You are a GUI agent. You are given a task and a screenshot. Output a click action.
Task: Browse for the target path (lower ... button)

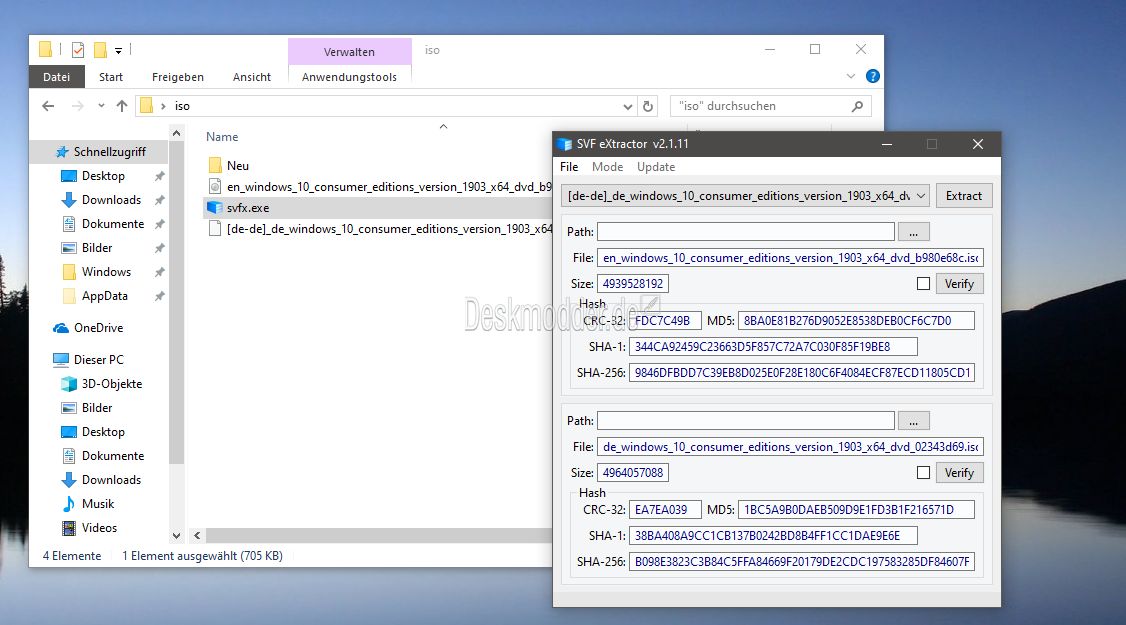pyautogui.click(x=913, y=421)
